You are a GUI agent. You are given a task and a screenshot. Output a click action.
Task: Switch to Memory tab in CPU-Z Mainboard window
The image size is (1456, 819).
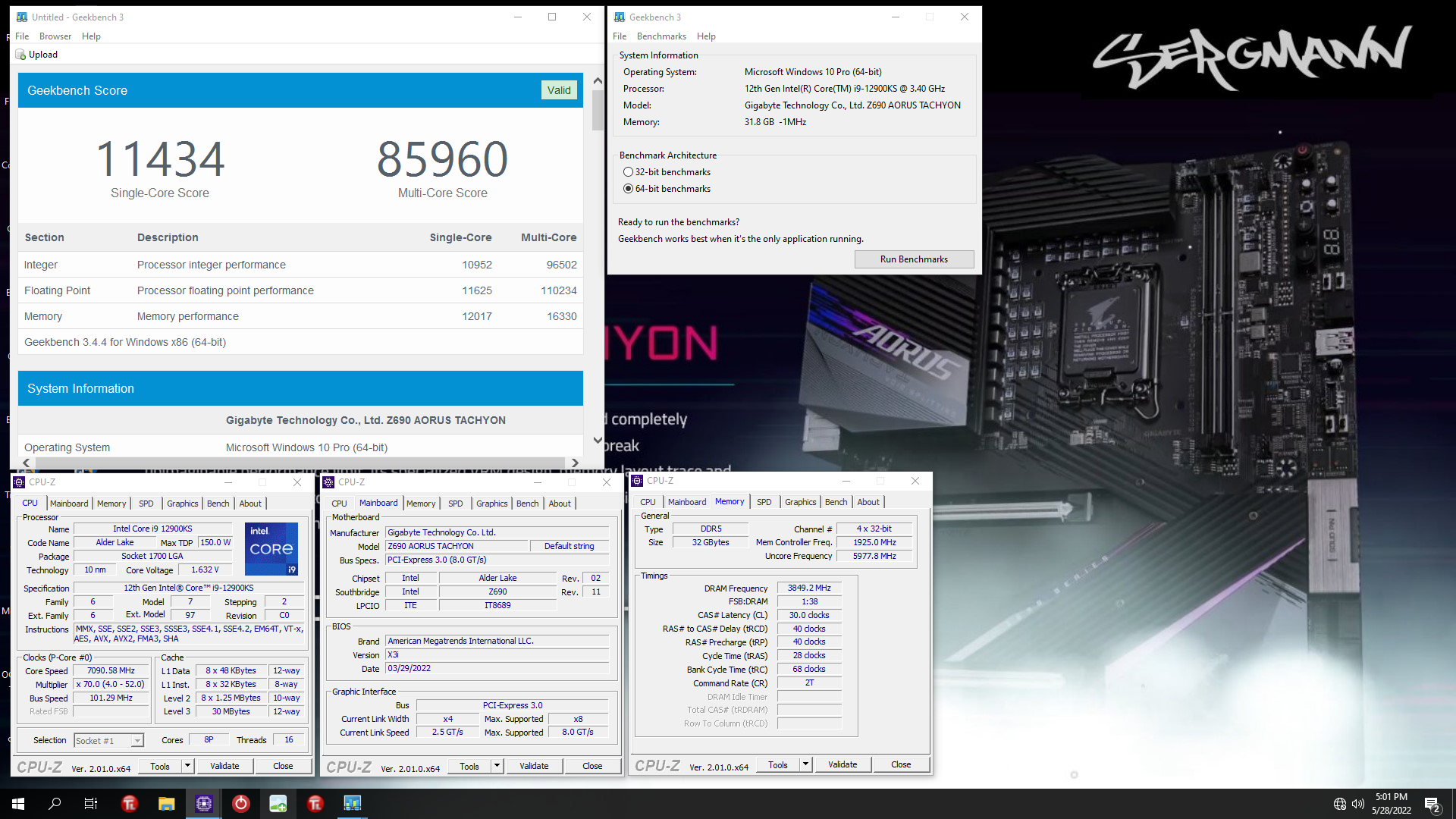click(421, 504)
